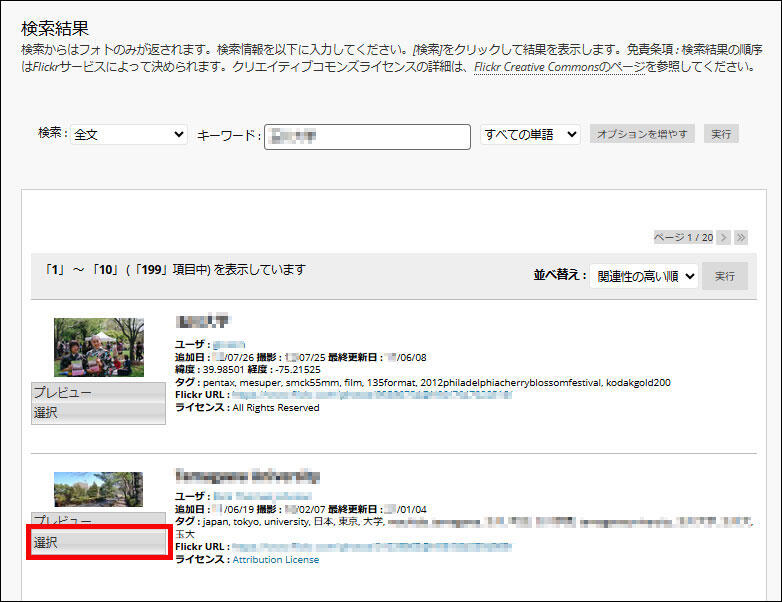
Task: Open the first result's user name link
Action: click(x=229, y=345)
